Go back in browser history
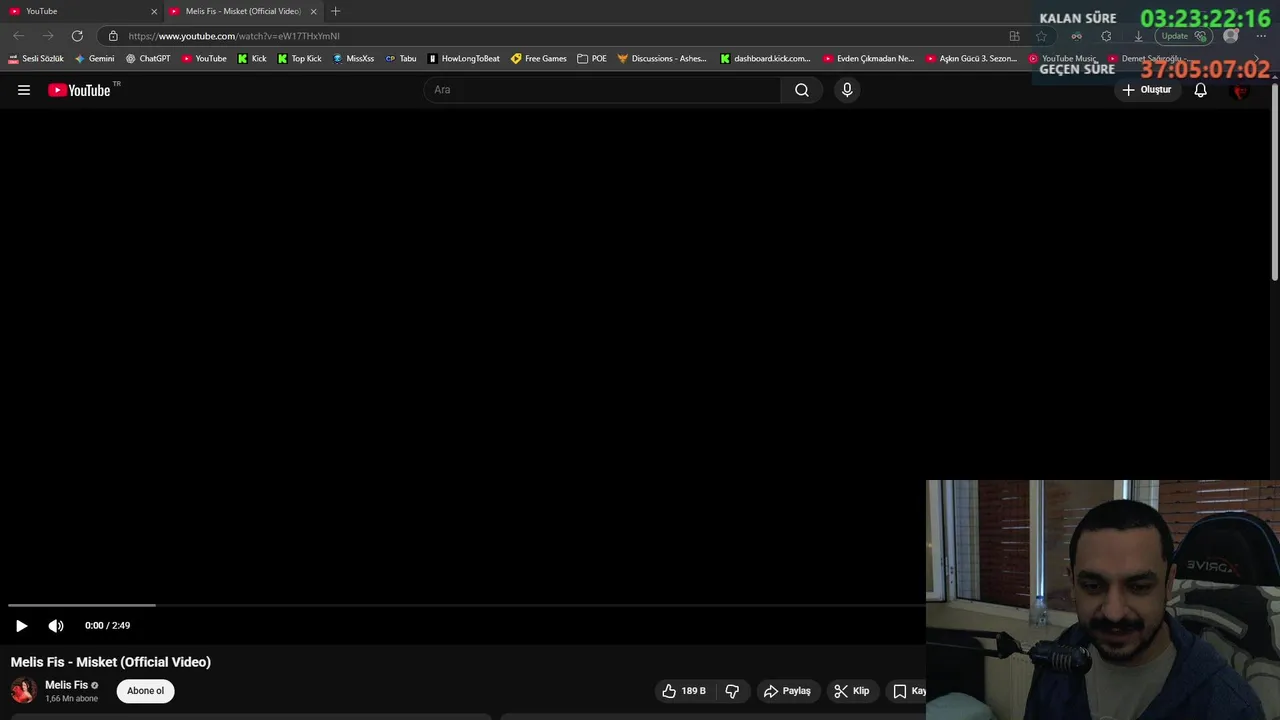Screen dimensions: 1280x720 click(x=18, y=36)
